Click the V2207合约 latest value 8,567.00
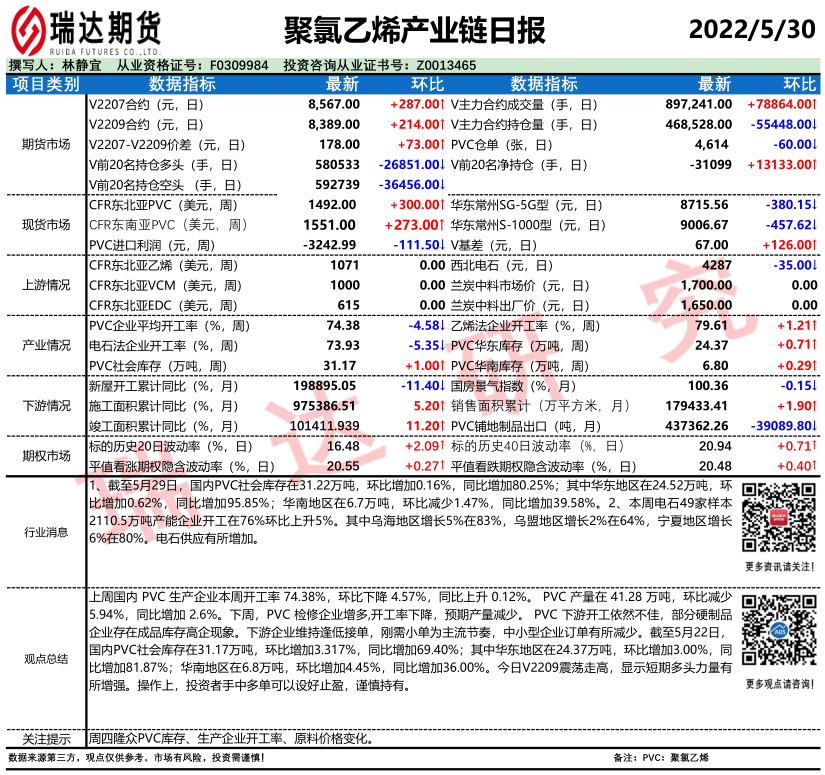825x775 pixels. (333, 104)
